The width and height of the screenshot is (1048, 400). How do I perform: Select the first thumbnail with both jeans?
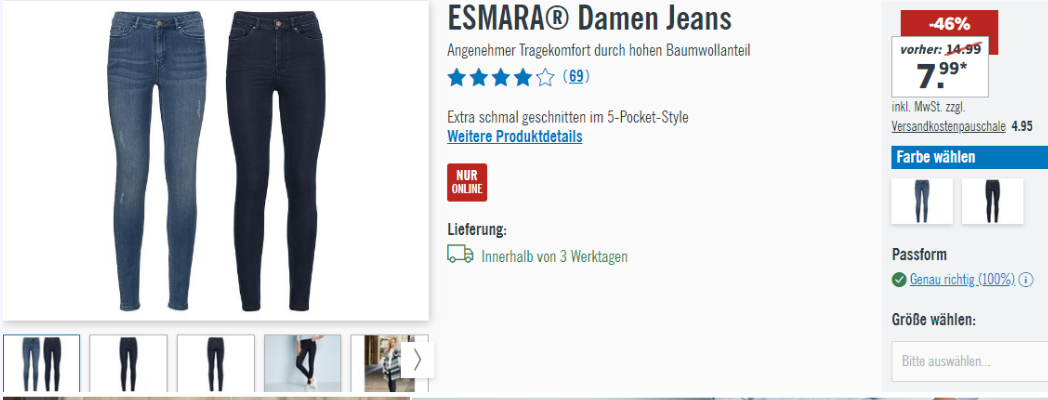point(41,363)
